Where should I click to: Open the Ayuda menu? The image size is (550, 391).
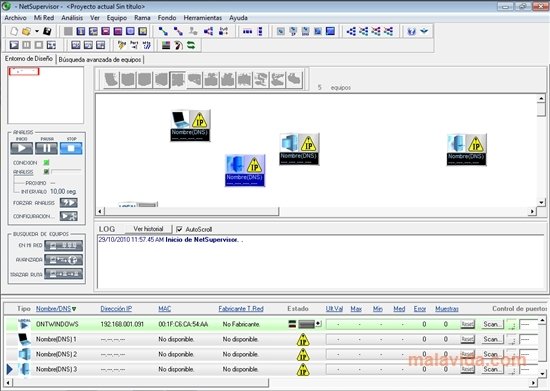click(239, 18)
